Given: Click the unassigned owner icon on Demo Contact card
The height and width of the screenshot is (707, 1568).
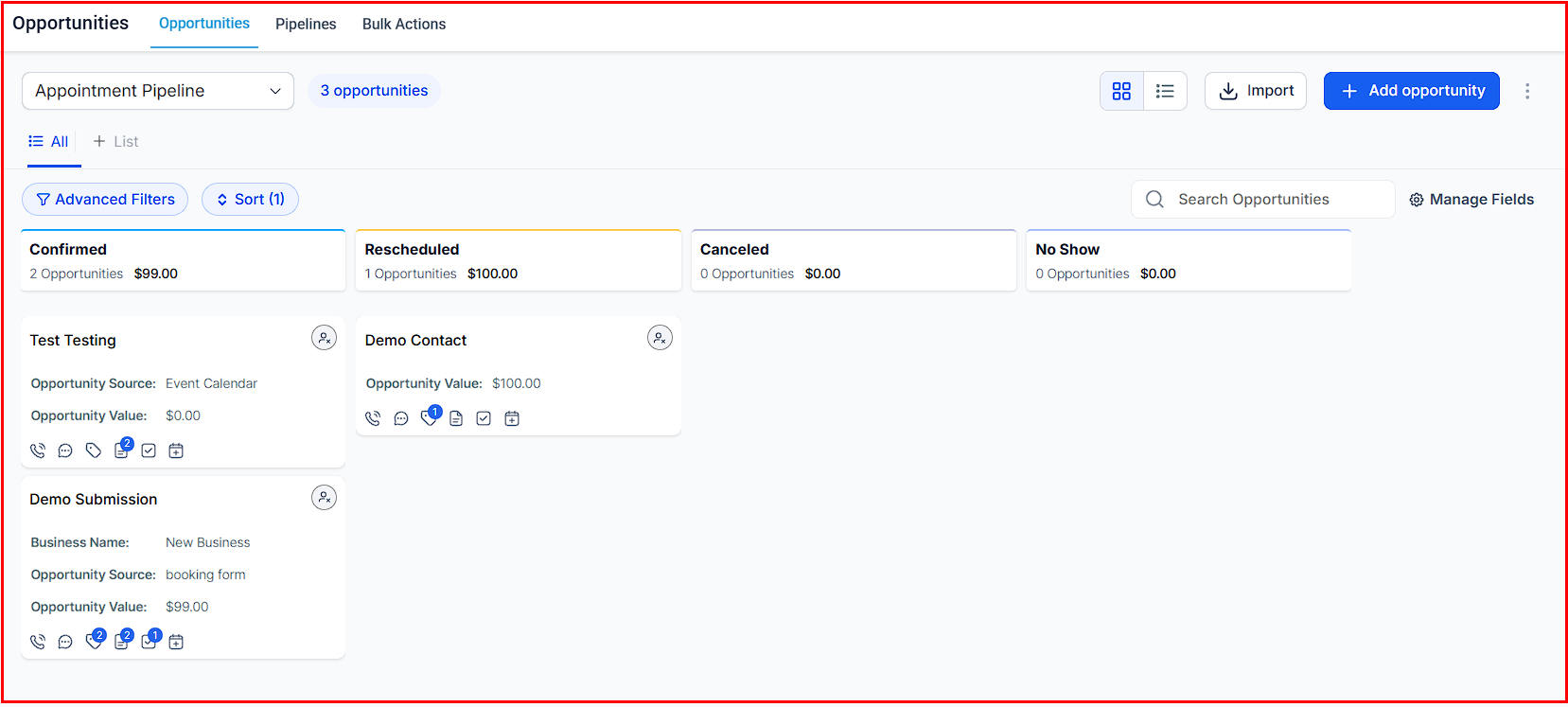Looking at the screenshot, I should click(660, 338).
